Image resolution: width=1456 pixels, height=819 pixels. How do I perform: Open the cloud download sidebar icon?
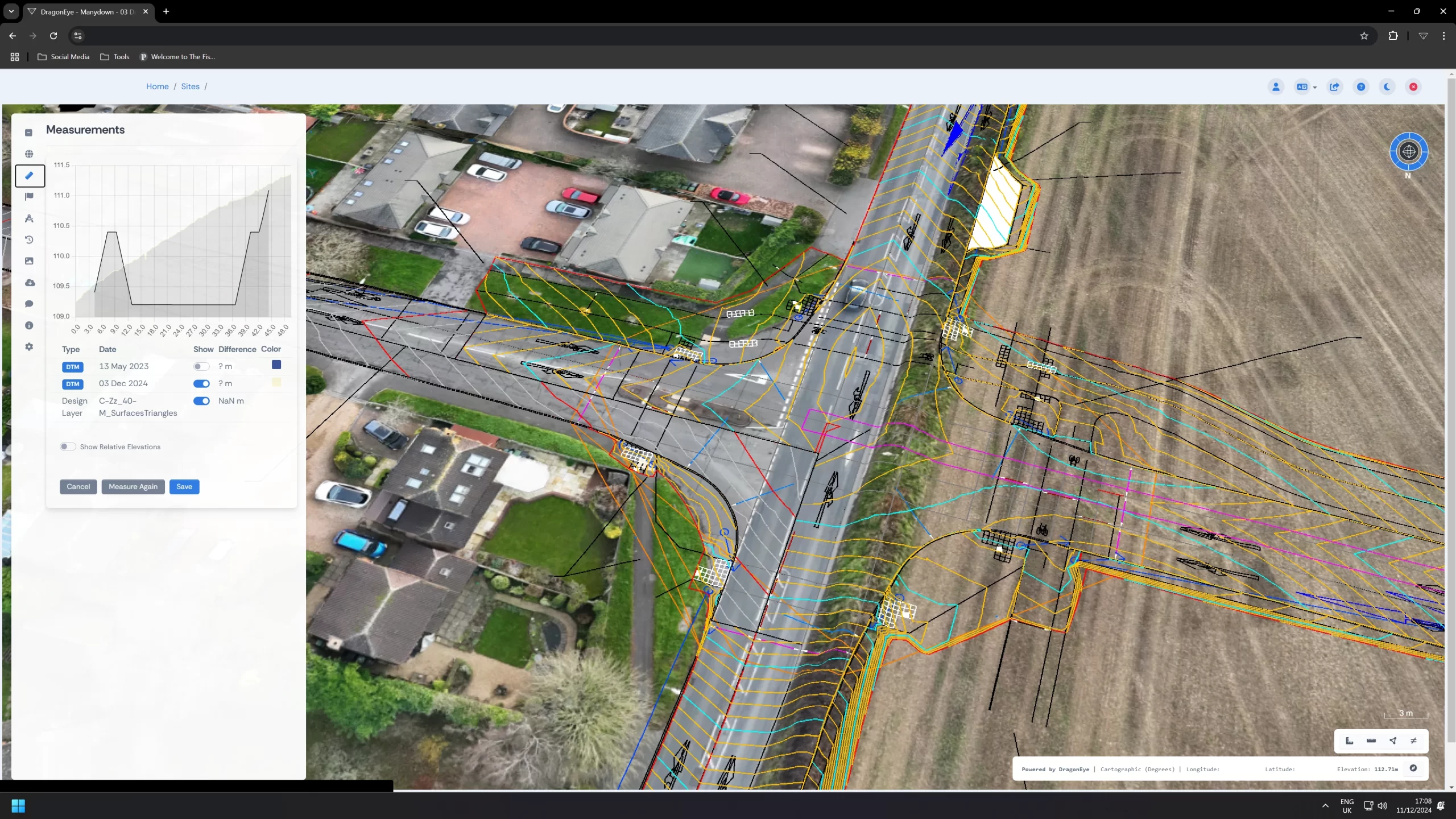coord(30,283)
